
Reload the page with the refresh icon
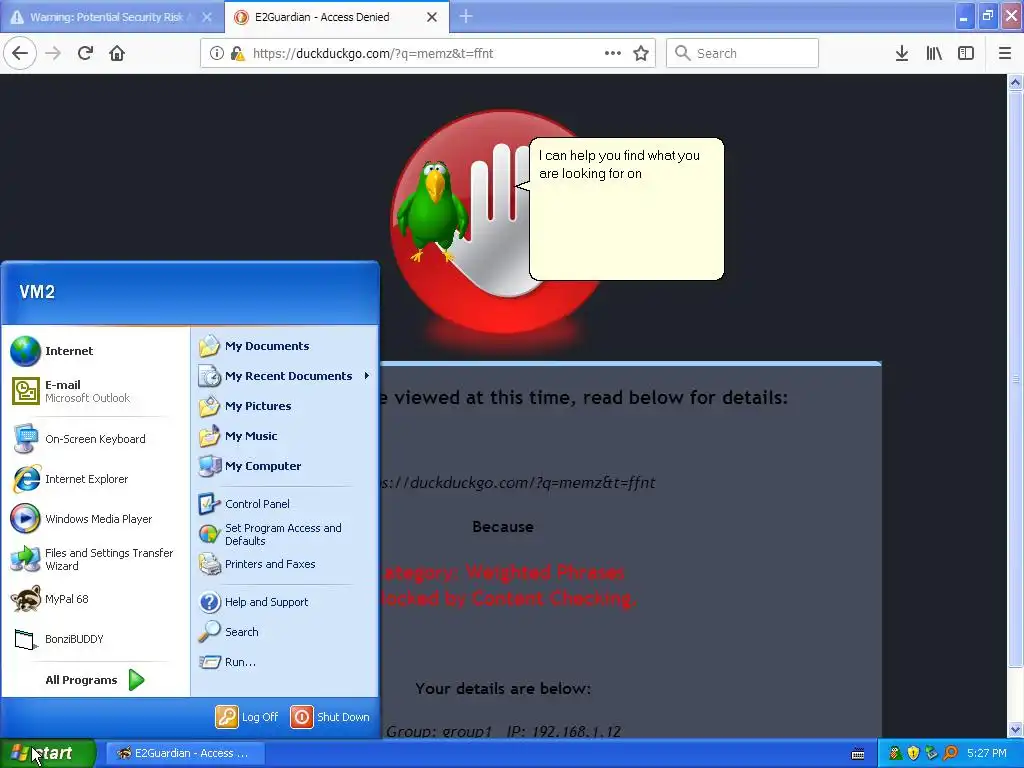click(x=85, y=53)
